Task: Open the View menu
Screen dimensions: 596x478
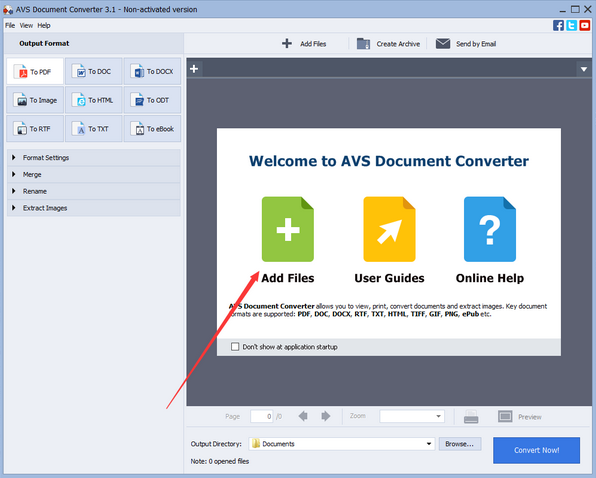Action: (26, 25)
